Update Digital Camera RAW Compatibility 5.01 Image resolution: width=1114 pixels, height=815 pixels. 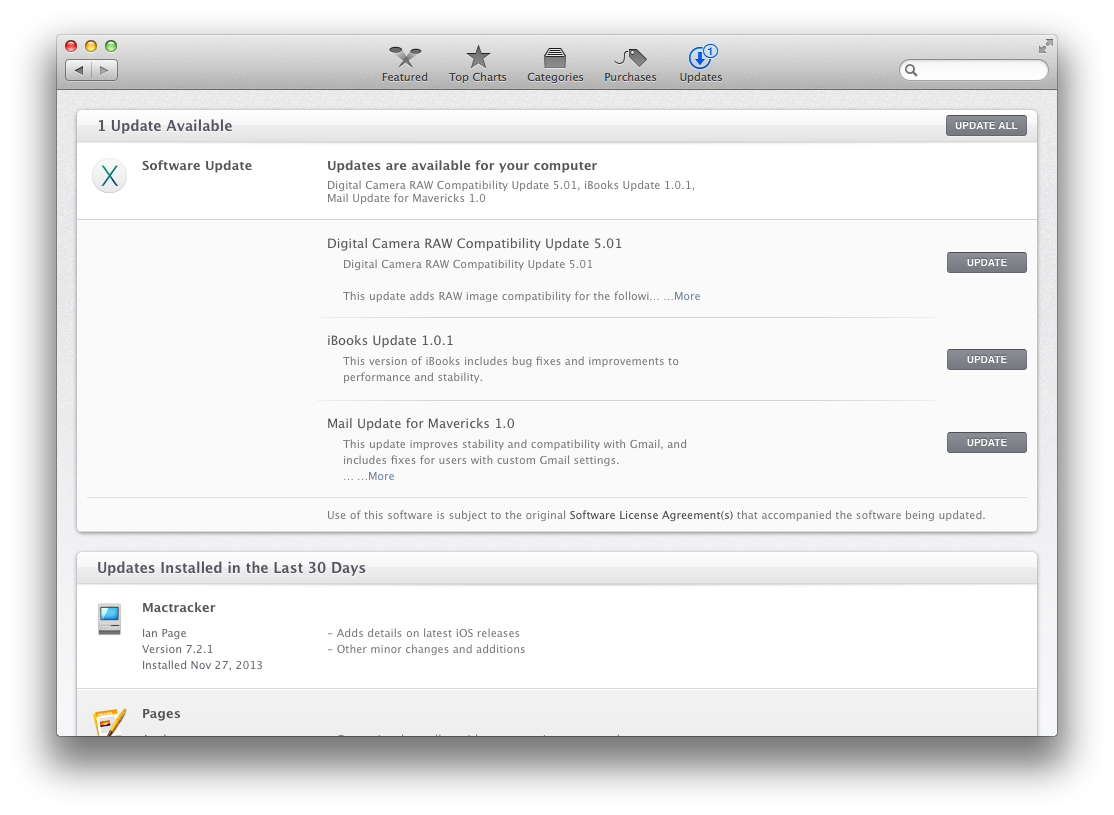pyautogui.click(x=986, y=263)
